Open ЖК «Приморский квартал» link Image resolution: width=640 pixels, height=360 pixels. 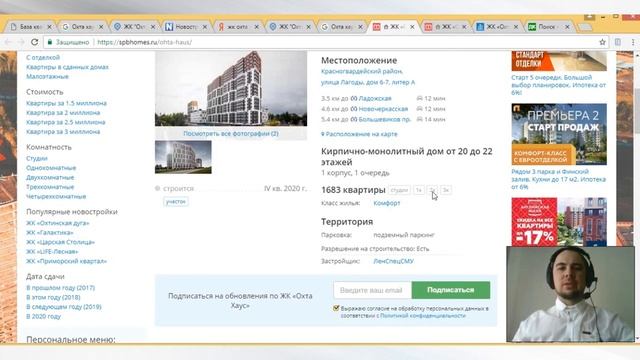[x=66, y=261]
